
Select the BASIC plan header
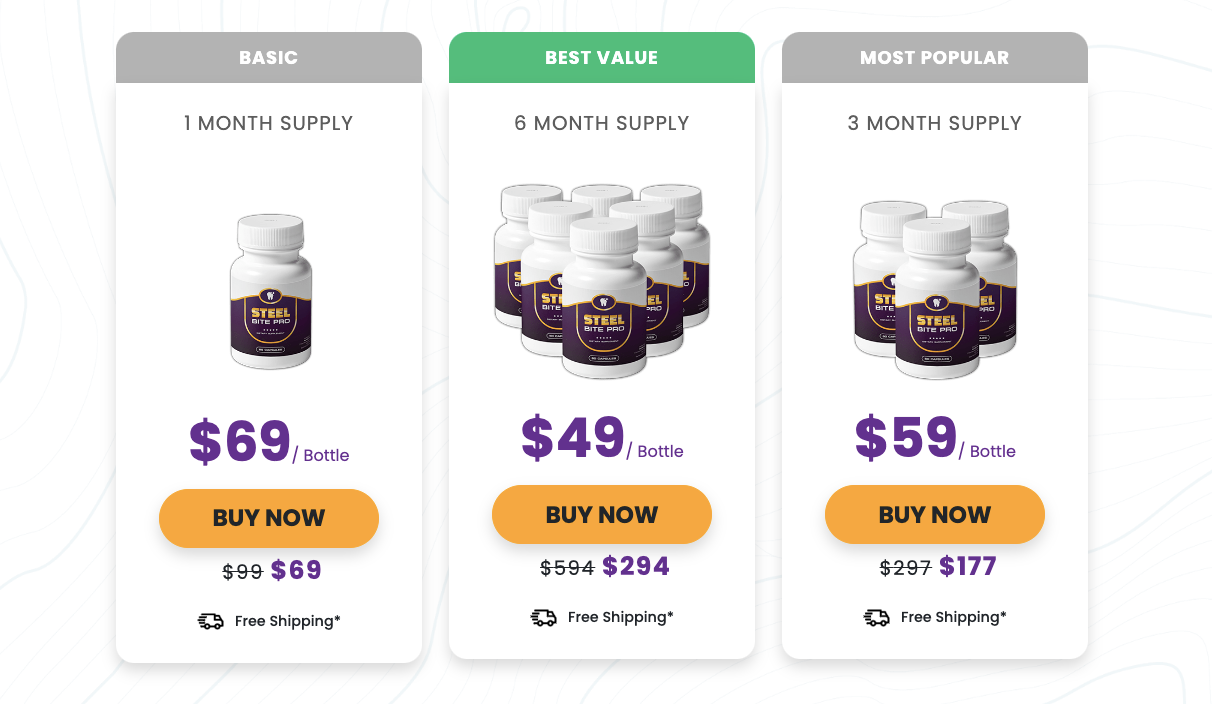click(x=269, y=58)
